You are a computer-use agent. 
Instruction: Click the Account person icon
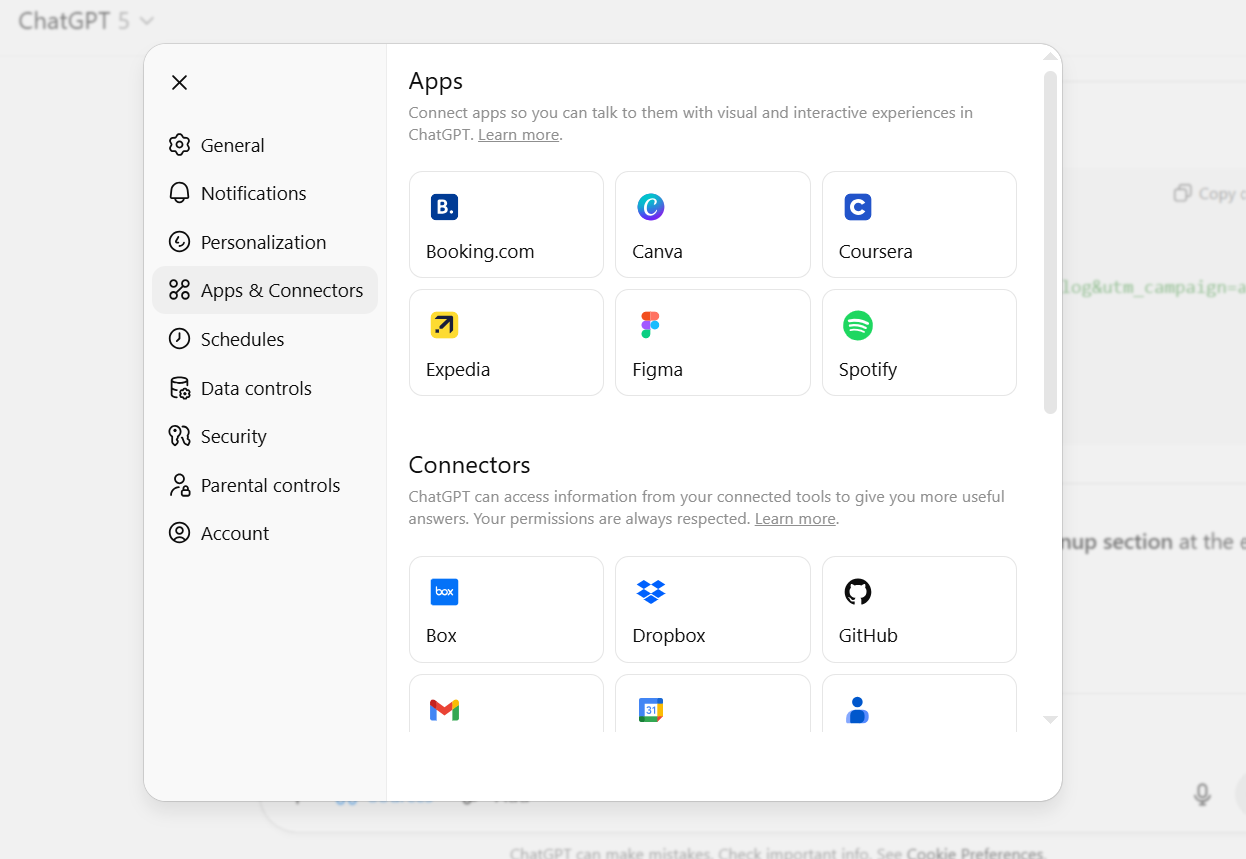pos(179,533)
